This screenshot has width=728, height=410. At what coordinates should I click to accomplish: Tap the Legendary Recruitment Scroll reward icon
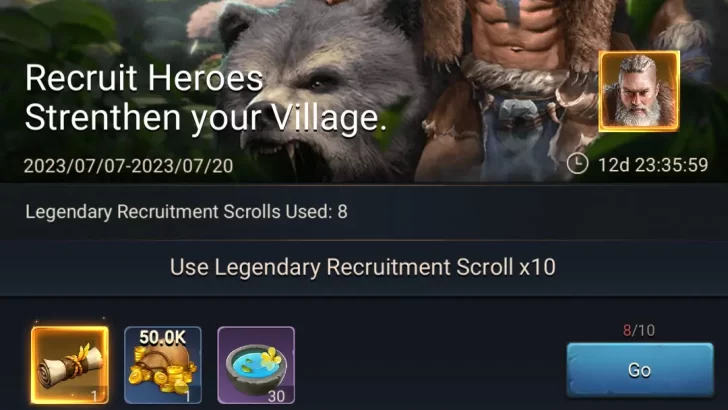point(70,365)
